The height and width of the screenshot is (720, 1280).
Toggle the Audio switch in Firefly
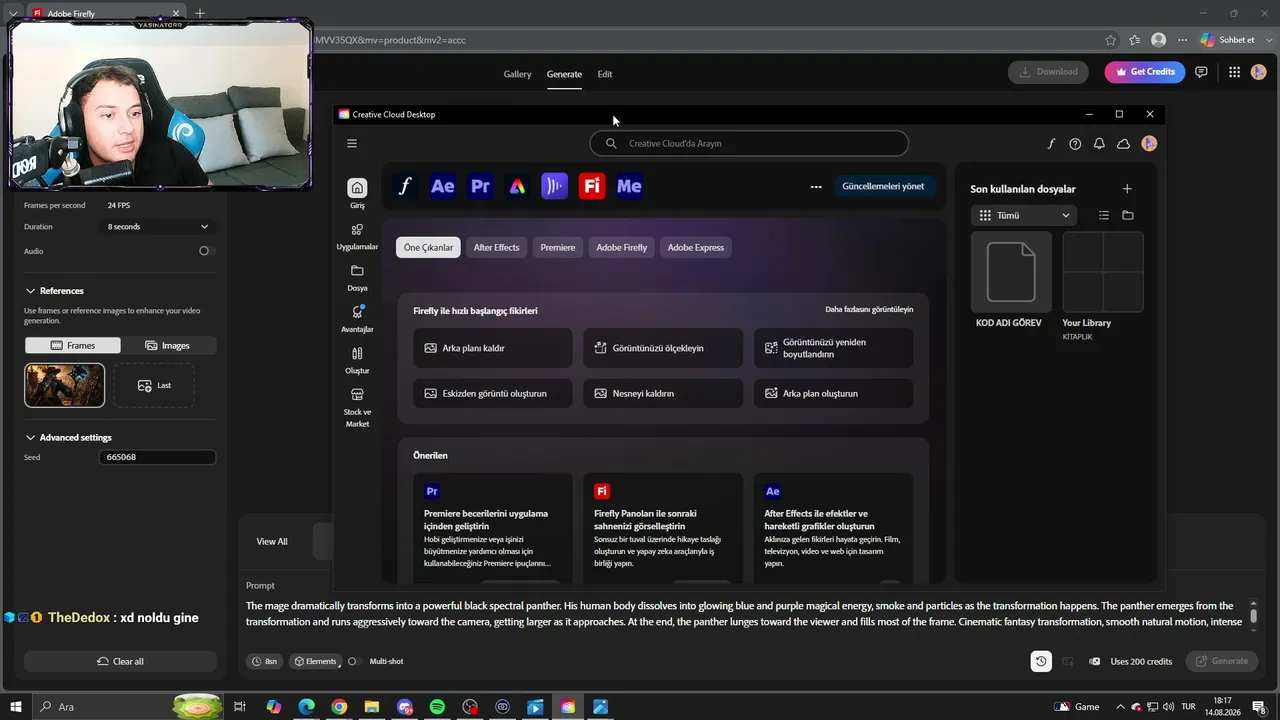205,251
